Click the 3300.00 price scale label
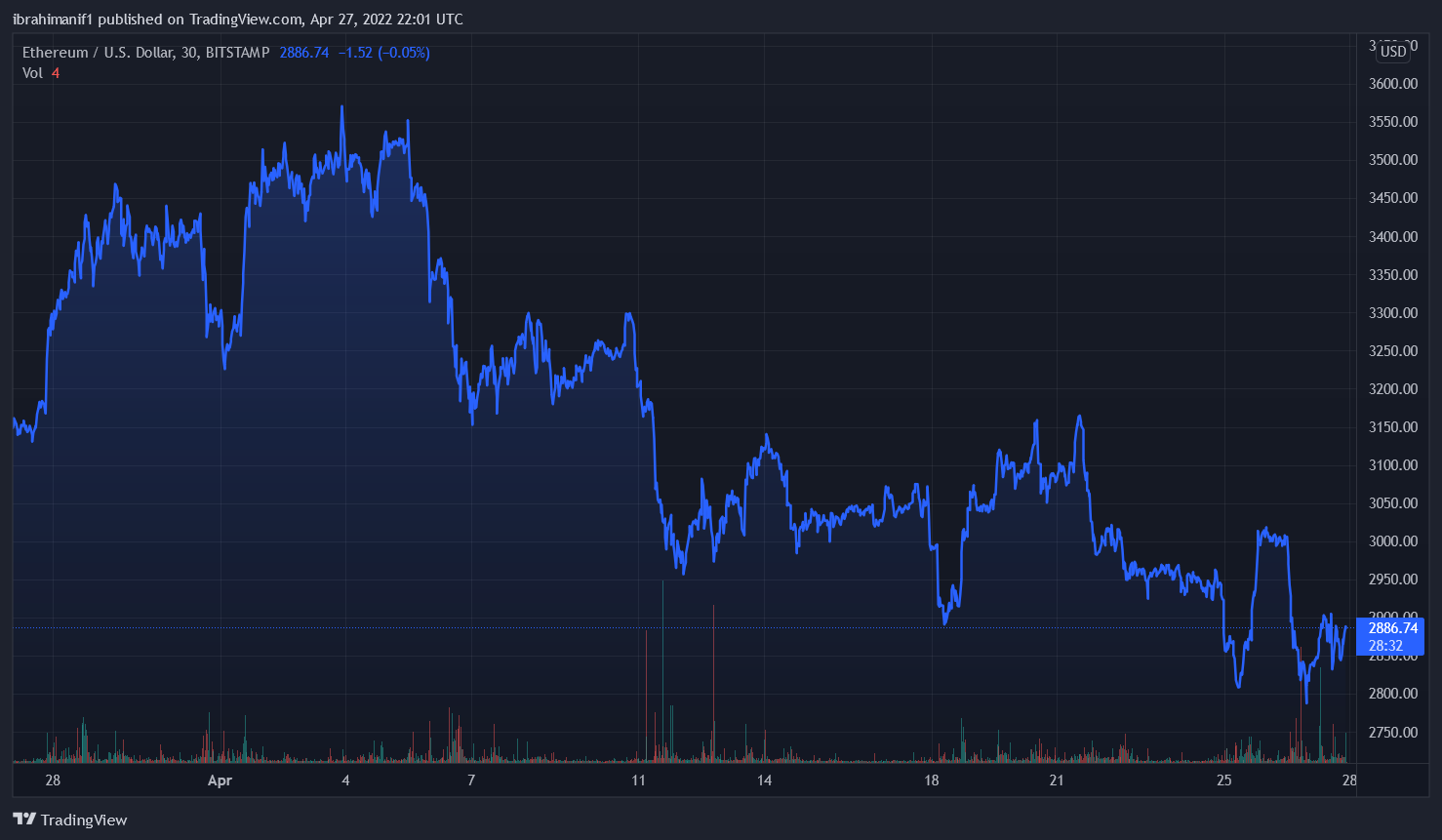The image size is (1442, 840). 1393,313
